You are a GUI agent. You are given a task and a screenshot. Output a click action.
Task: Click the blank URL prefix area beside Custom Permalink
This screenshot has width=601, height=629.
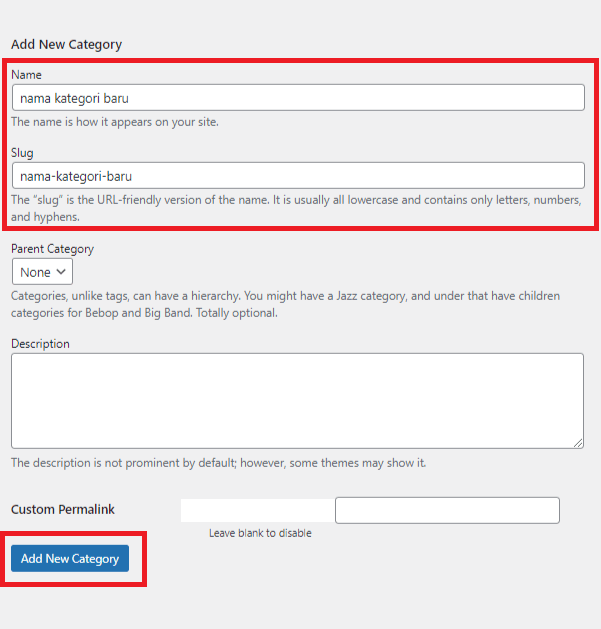pos(257,510)
